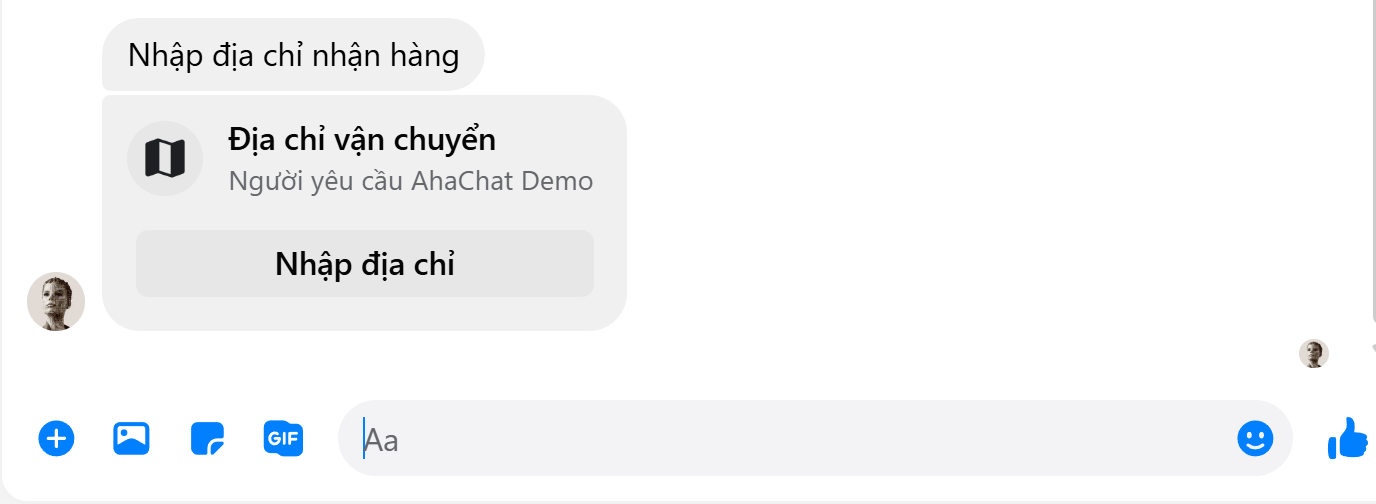1376x504 pixels.
Task: Click "Người yêu cầu AhaChat Demo" subtitle text
Action: 411,181
